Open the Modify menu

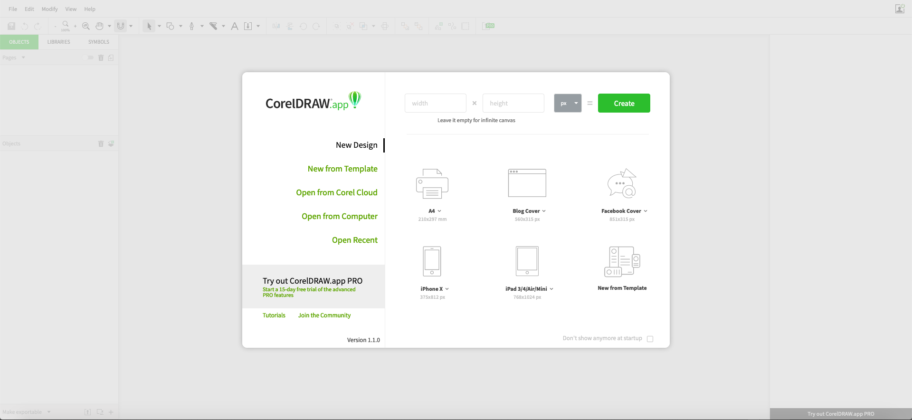[x=49, y=8]
